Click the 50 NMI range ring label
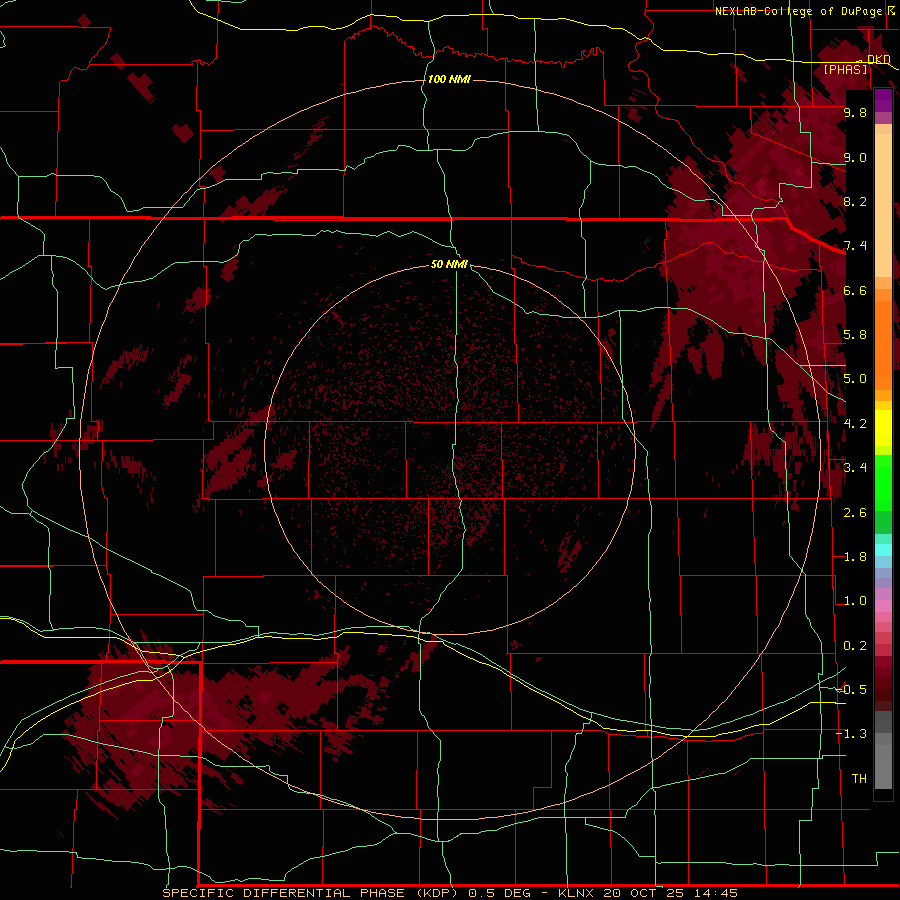The image size is (900, 900). pos(449,264)
